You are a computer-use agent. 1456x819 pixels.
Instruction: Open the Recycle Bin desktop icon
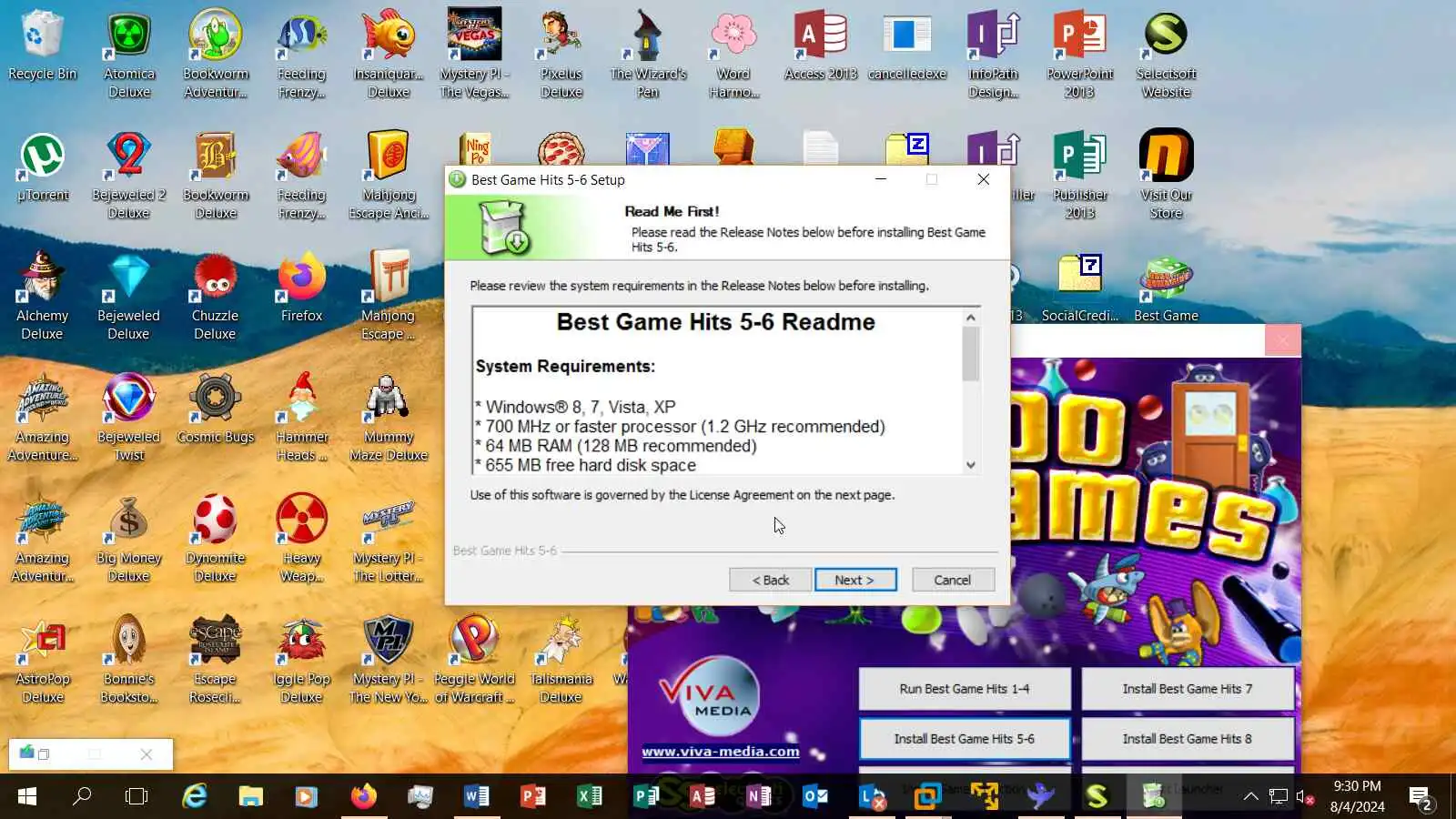pos(42,45)
